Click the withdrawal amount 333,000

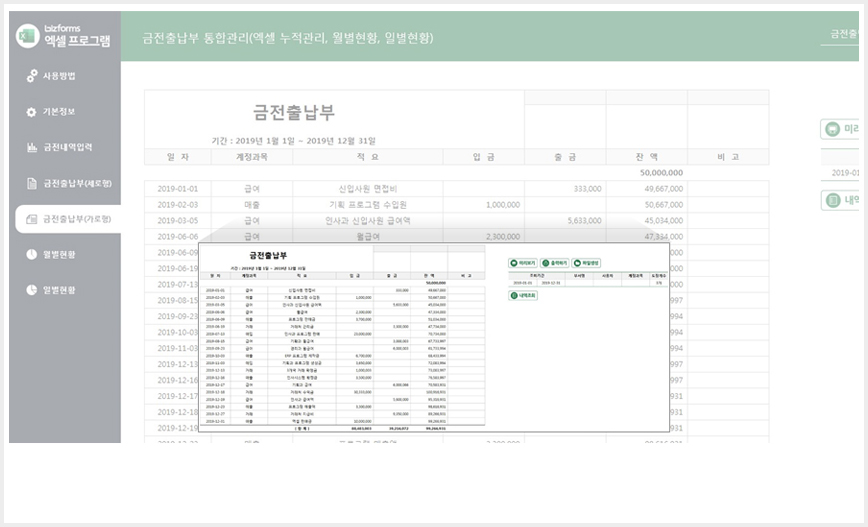[587, 189]
